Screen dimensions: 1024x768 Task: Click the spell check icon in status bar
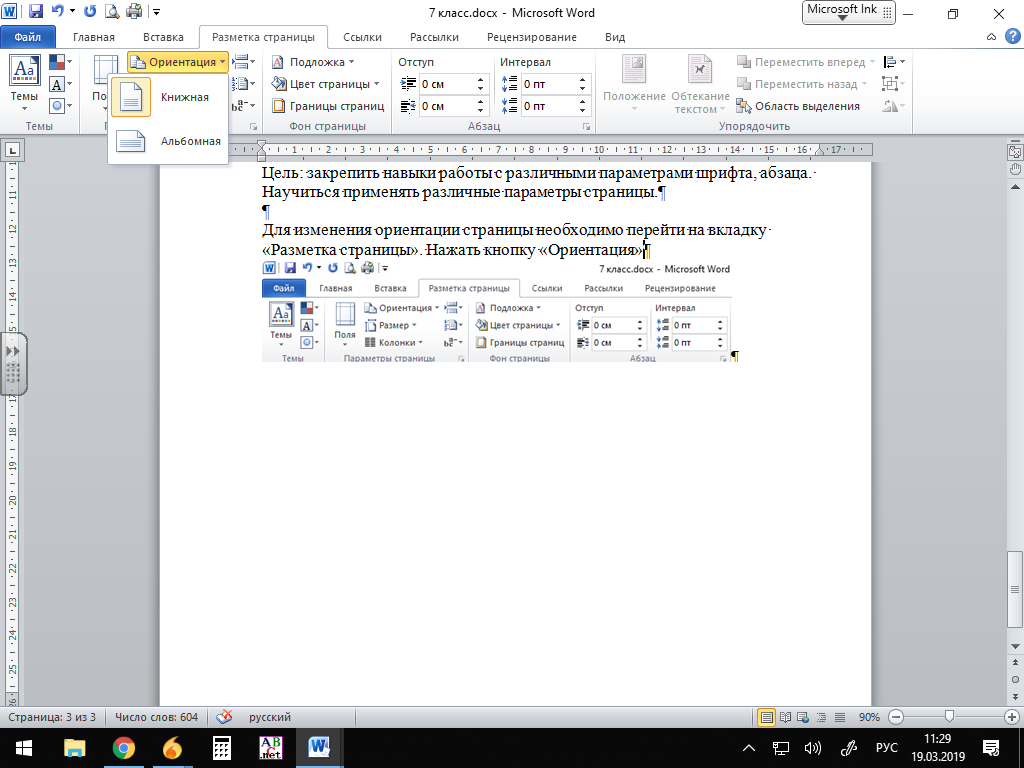click(x=225, y=717)
